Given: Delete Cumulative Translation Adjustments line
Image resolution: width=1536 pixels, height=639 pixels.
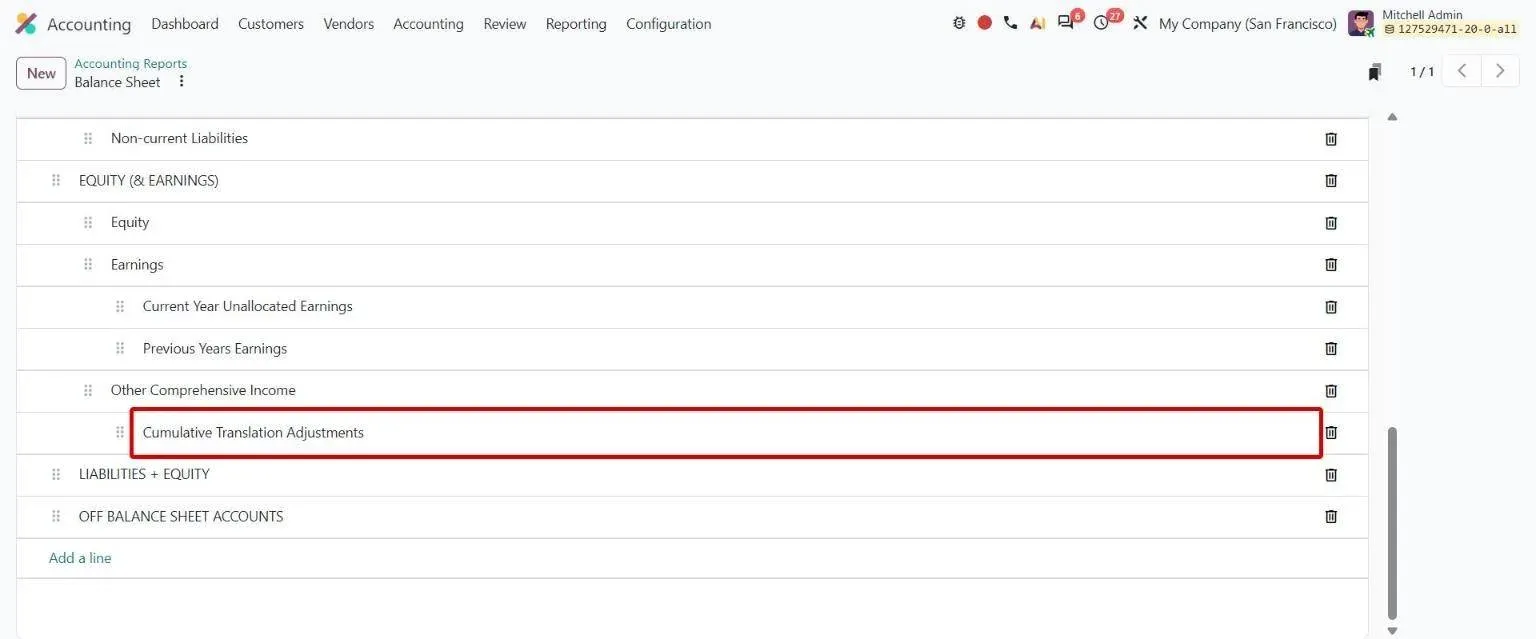Looking at the screenshot, I should point(1331,433).
